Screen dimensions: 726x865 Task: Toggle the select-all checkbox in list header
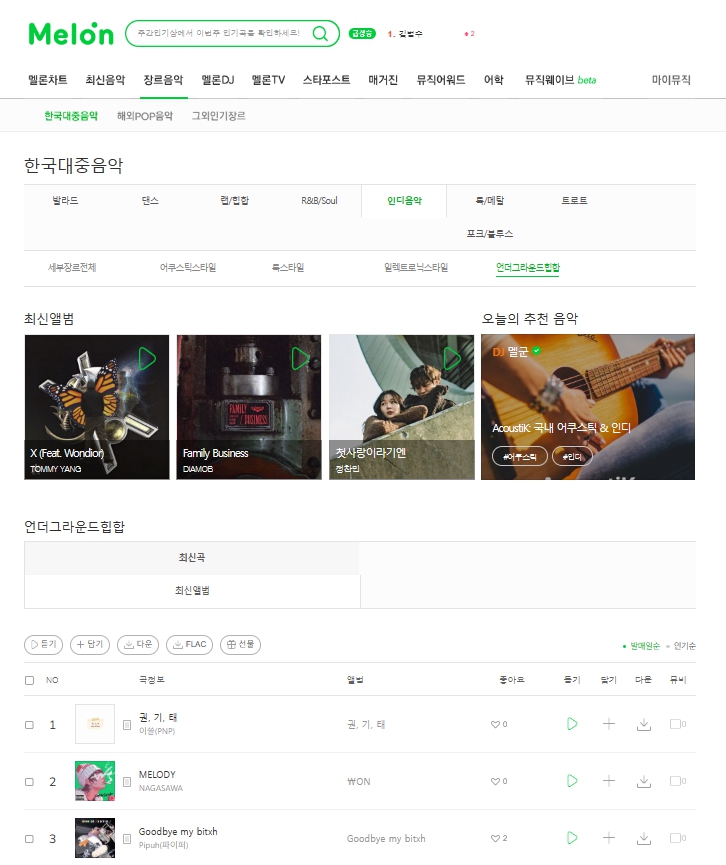tap(30, 680)
